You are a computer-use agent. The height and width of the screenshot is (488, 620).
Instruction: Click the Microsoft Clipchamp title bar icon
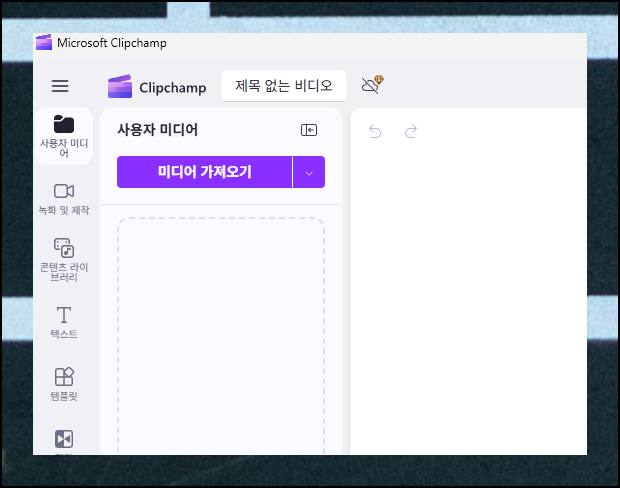pyautogui.click(x=44, y=42)
